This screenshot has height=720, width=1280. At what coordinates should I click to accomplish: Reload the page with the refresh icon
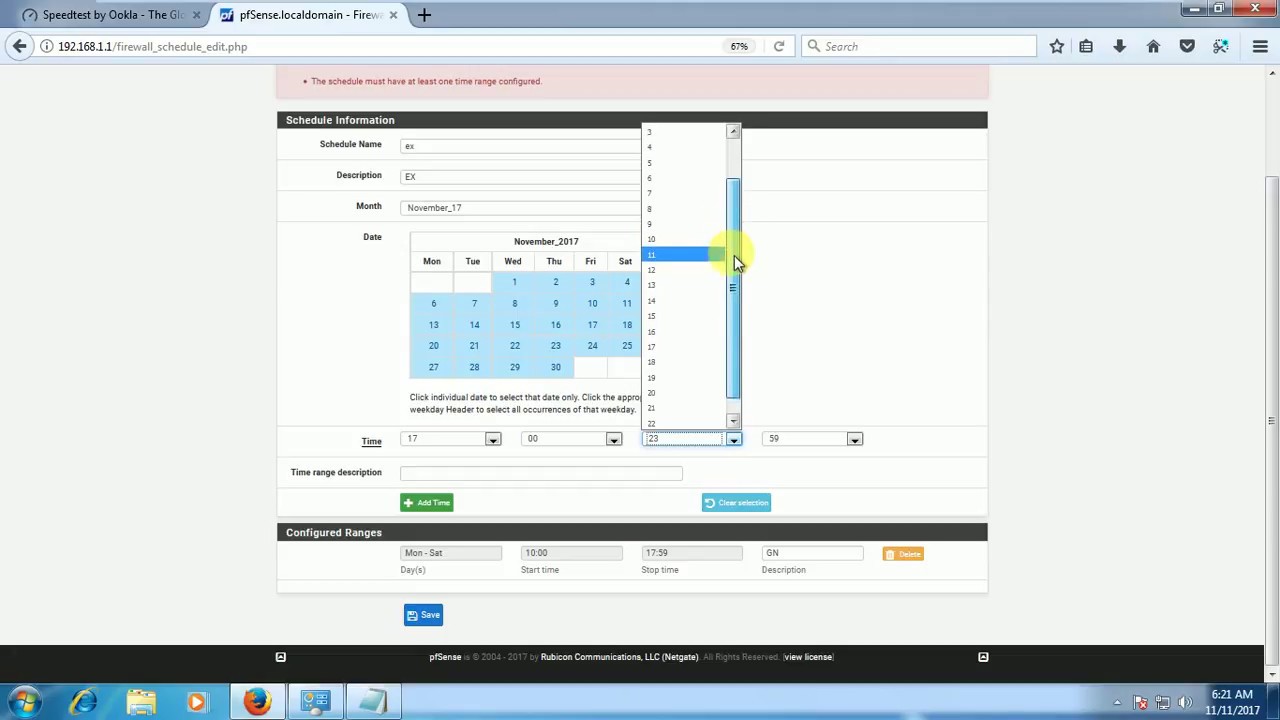[x=779, y=46]
